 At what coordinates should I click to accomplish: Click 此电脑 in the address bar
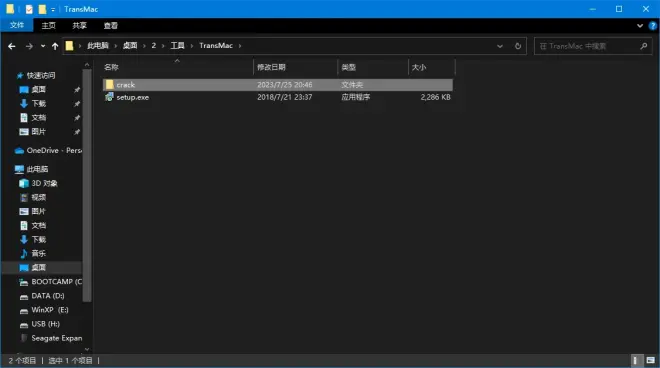98,45
